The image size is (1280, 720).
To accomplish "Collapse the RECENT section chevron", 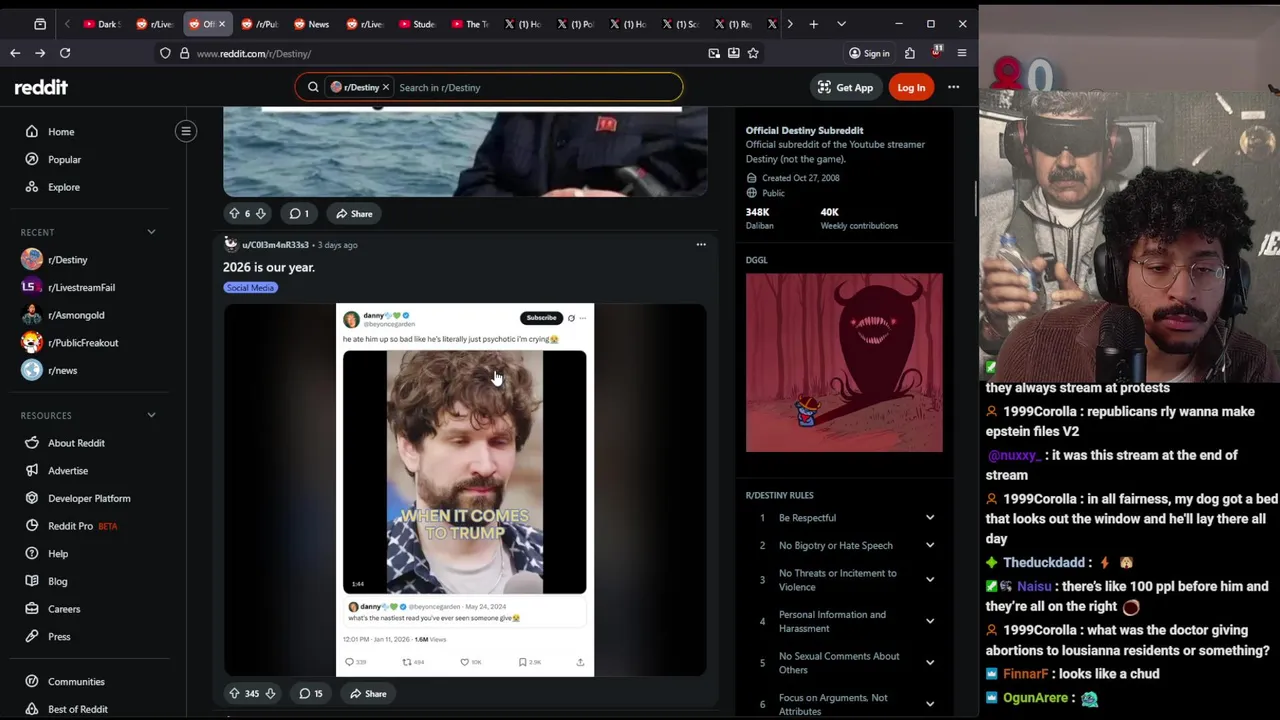I will tap(151, 232).
